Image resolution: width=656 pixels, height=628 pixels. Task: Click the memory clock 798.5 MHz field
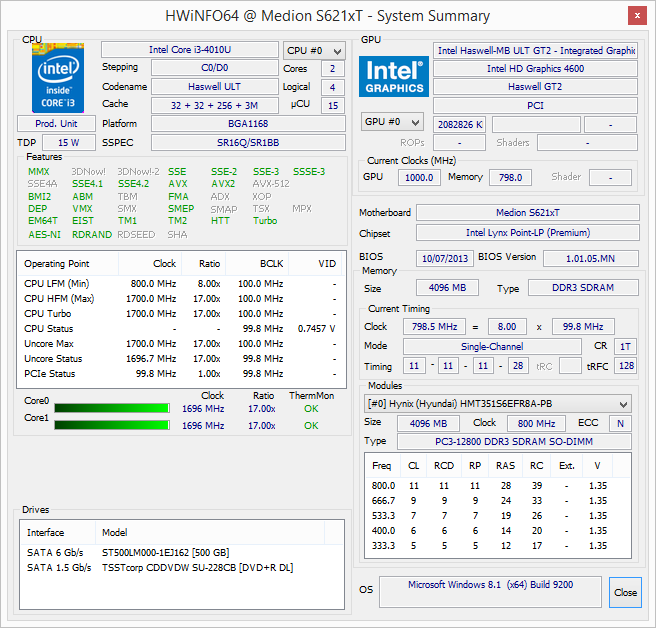[x=434, y=326]
